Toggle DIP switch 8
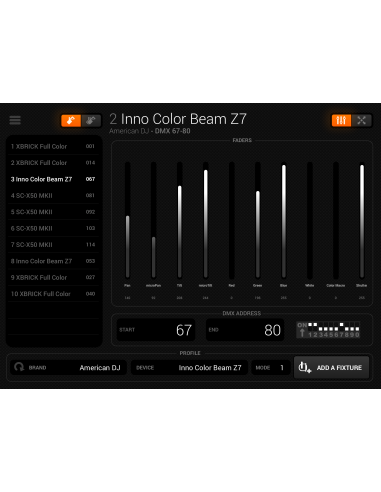Screen dimensions: 381x492 coord(347,327)
